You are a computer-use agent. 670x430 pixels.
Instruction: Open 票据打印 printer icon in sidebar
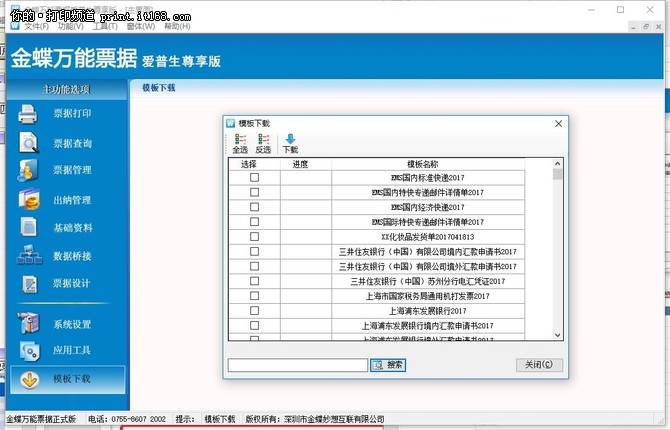(x=28, y=114)
